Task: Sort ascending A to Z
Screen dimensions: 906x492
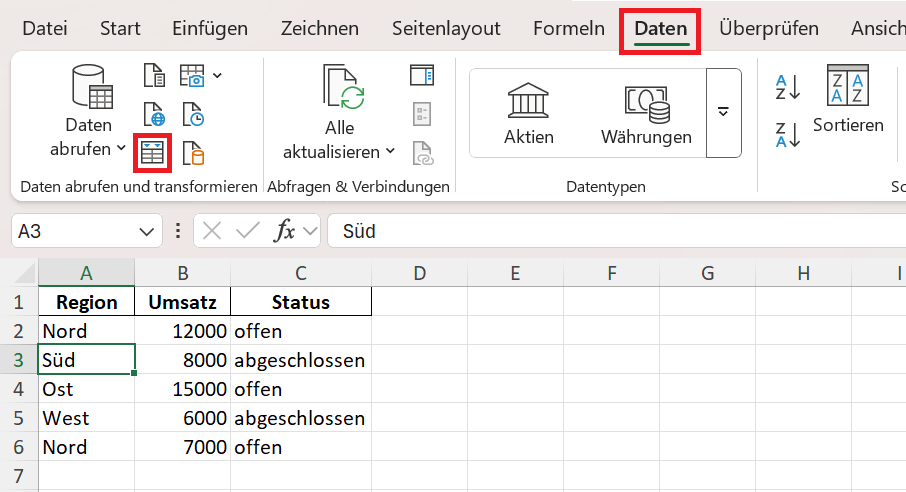Action: (x=788, y=87)
